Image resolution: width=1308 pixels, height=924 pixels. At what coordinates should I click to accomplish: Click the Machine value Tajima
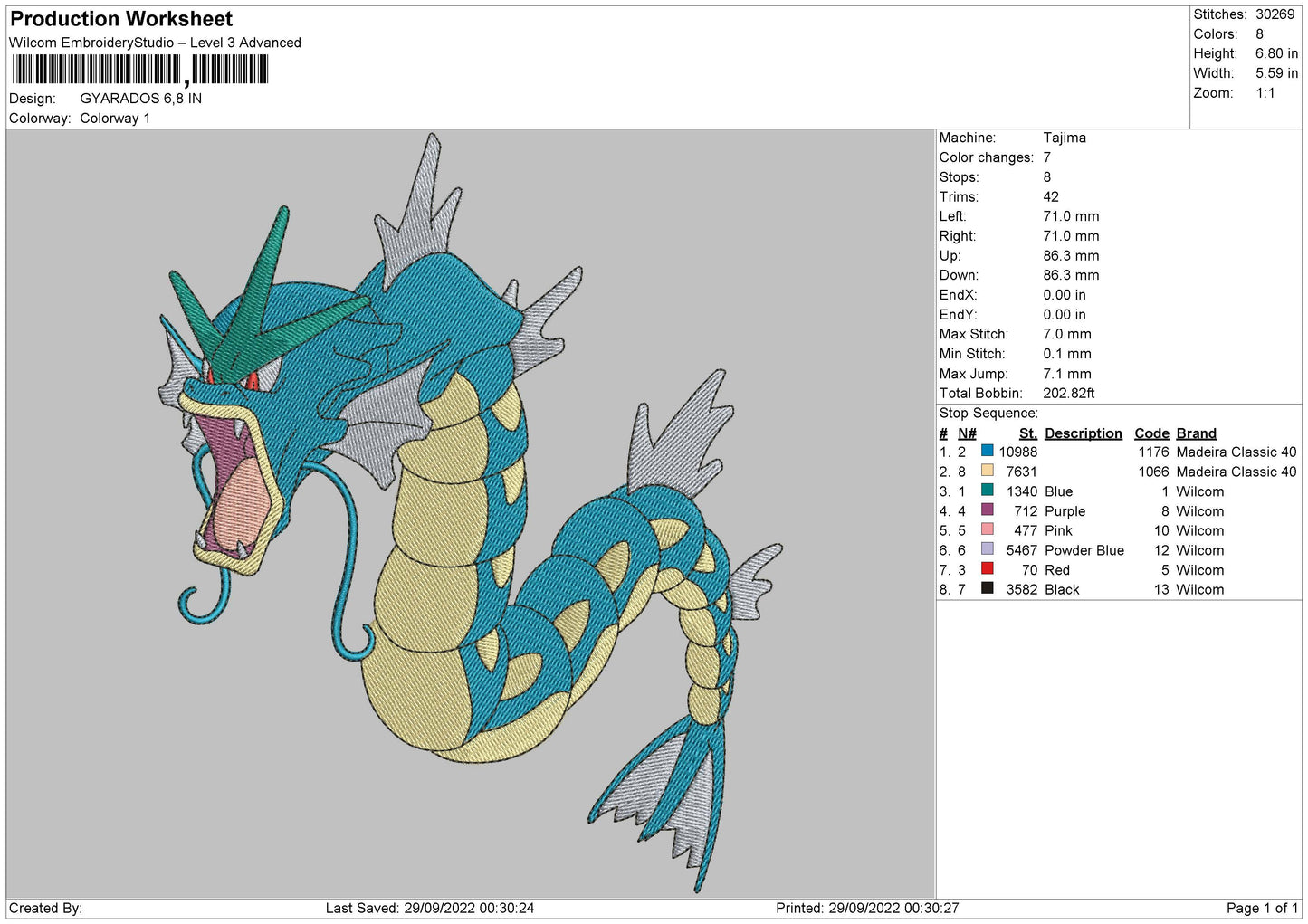[1065, 138]
